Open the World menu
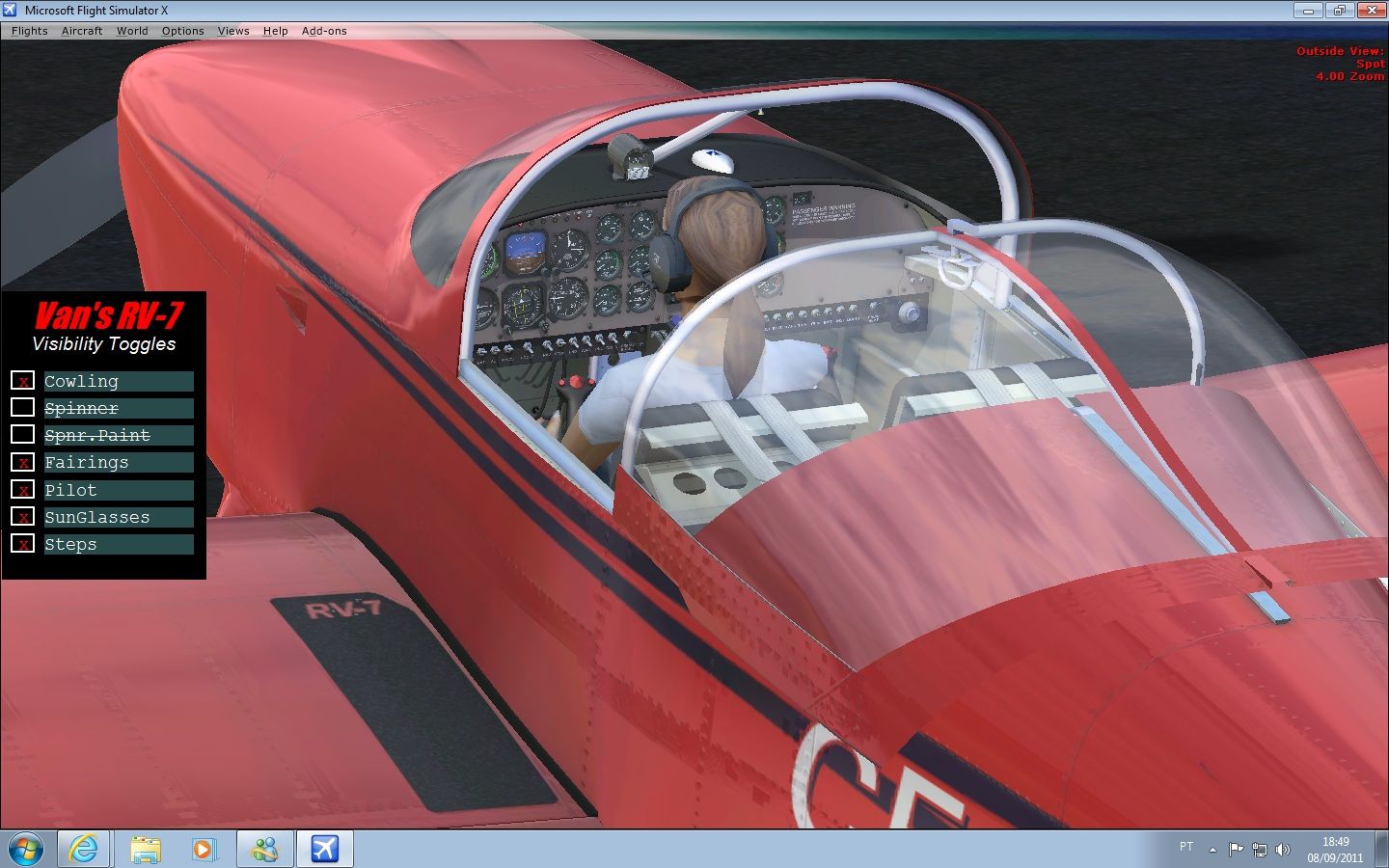The height and width of the screenshot is (868, 1389). [132, 31]
